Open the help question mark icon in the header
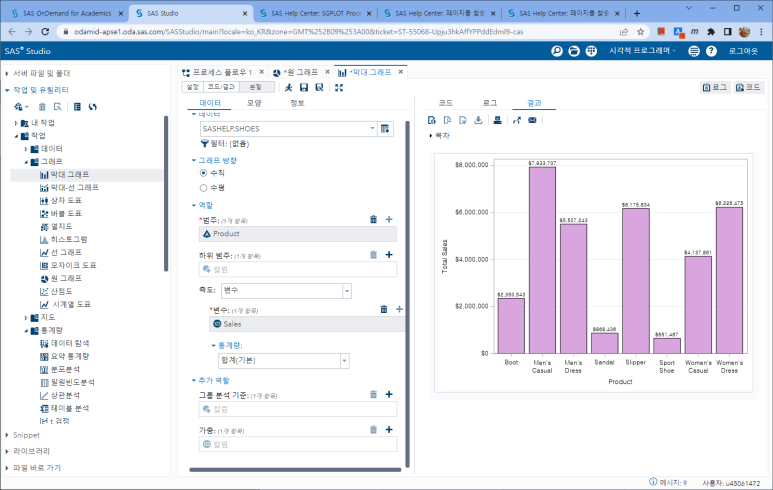Image resolution: width=773 pixels, height=490 pixels. (711, 51)
